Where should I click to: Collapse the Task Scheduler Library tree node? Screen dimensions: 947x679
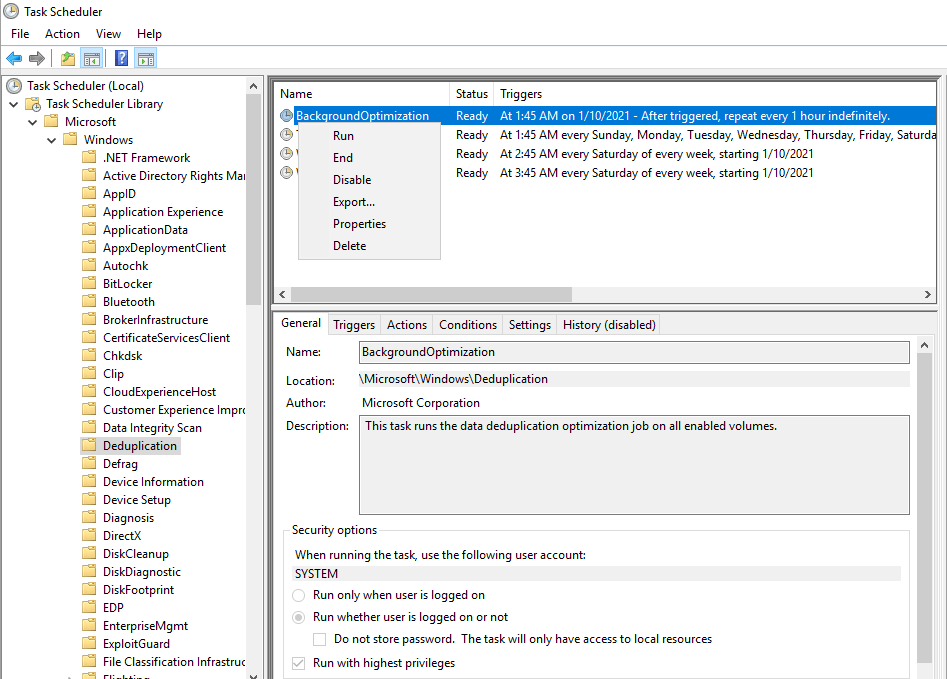13,105
